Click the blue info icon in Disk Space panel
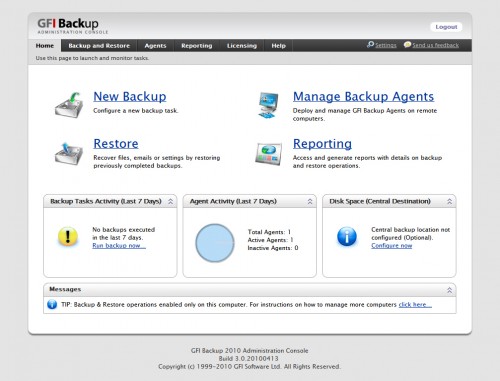Viewport: 500px width, 381px height. click(347, 236)
